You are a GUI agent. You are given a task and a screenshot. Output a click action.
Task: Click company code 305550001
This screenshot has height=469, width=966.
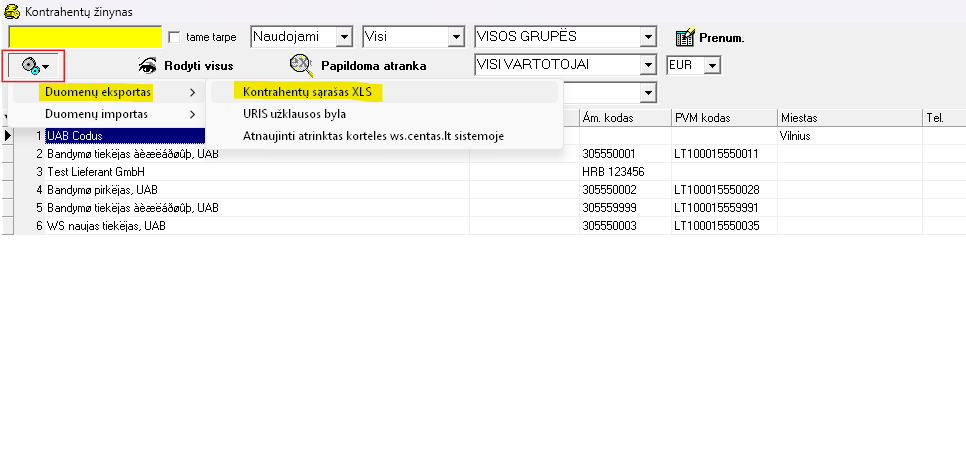pyautogui.click(x=609, y=154)
